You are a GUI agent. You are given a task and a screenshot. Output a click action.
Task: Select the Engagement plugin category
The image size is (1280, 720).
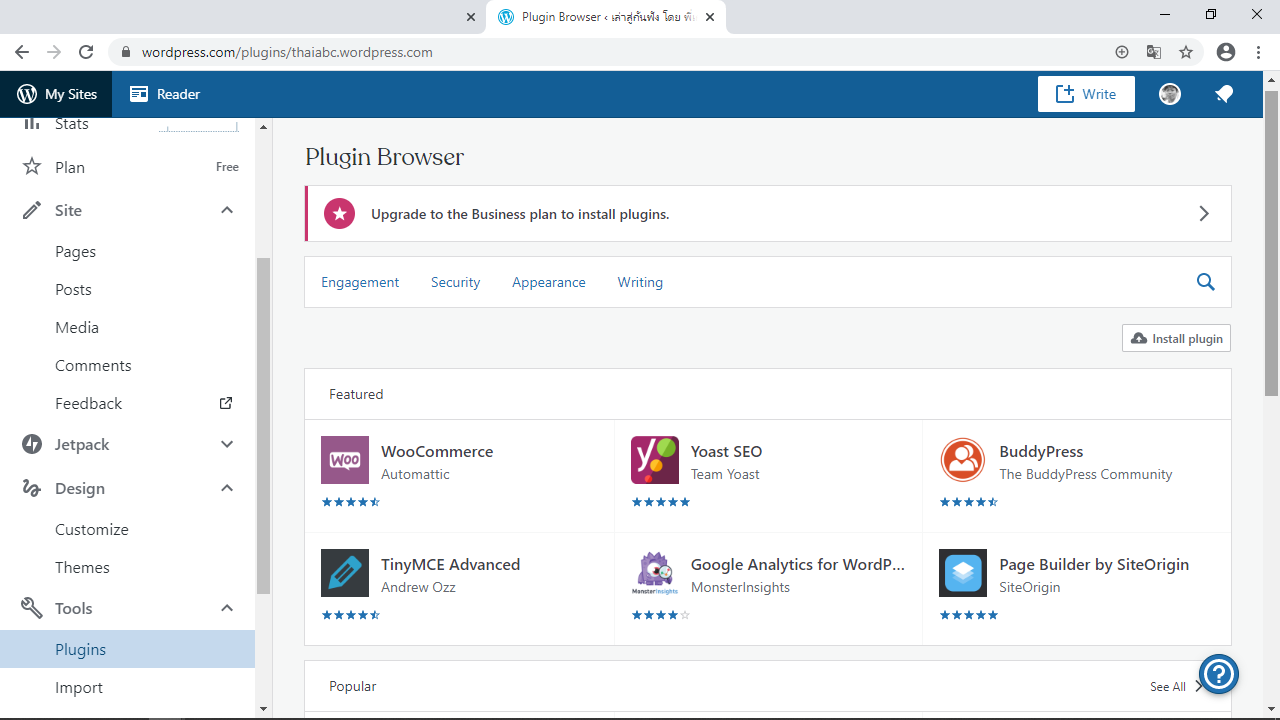pyautogui.click(x=360, y=282)
